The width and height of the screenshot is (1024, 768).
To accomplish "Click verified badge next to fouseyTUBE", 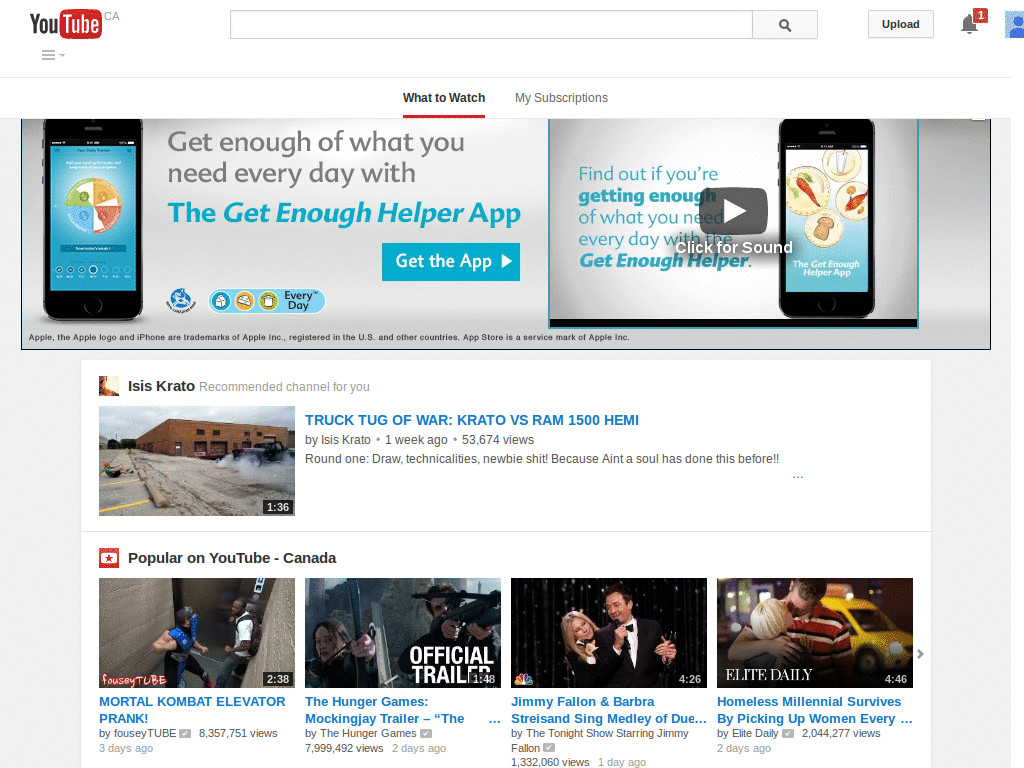I will (x=185, y=733).
